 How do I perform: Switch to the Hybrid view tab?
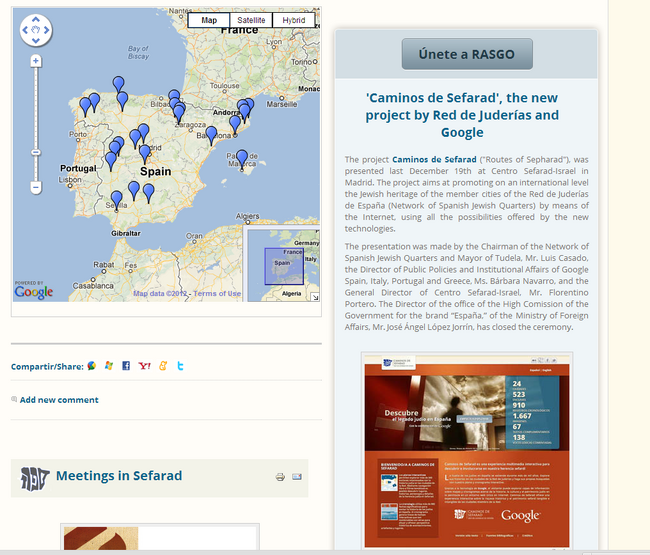pyautogui.click(x=293, y=20)
